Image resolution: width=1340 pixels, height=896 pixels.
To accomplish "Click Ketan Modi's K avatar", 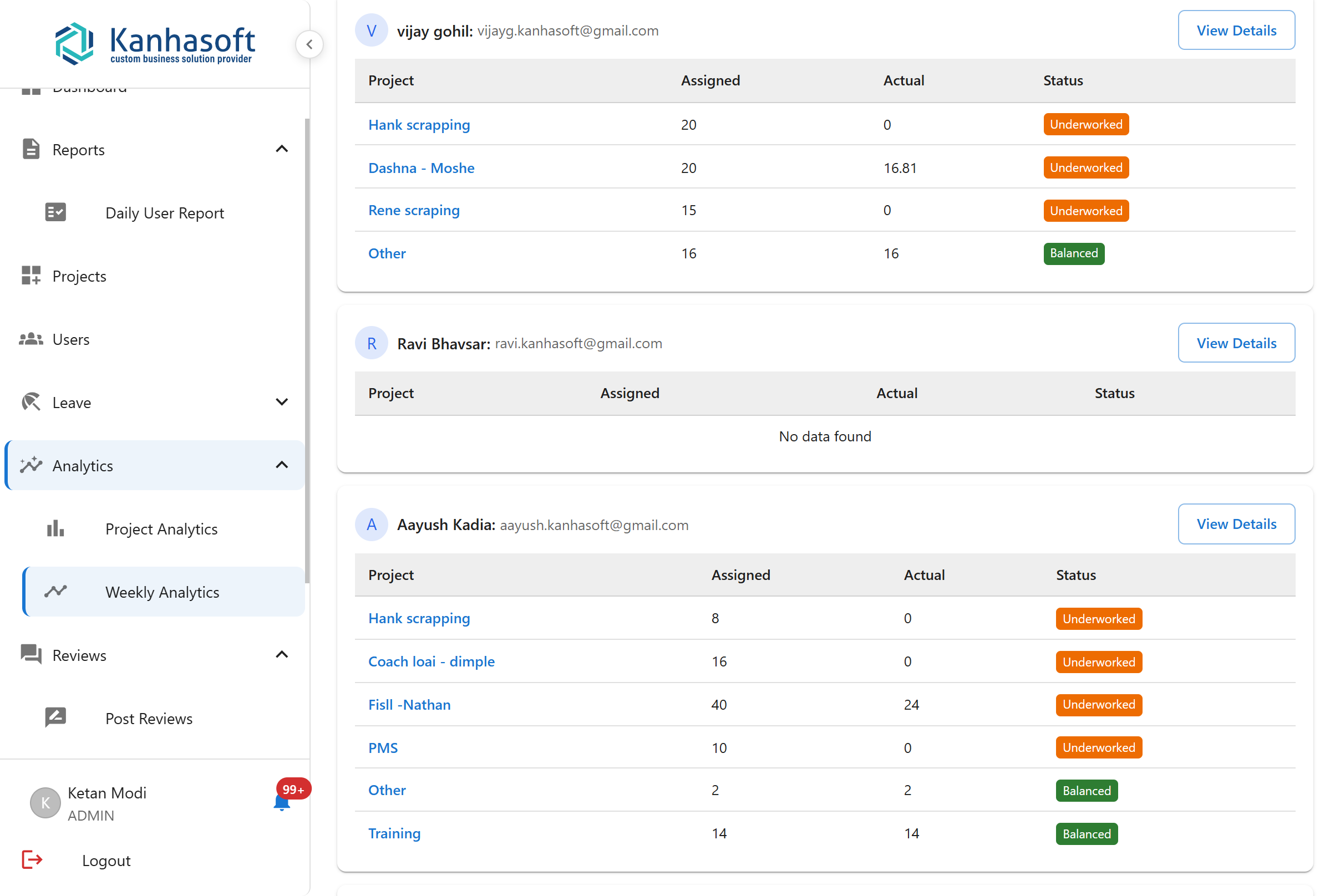I will point(45,803).
